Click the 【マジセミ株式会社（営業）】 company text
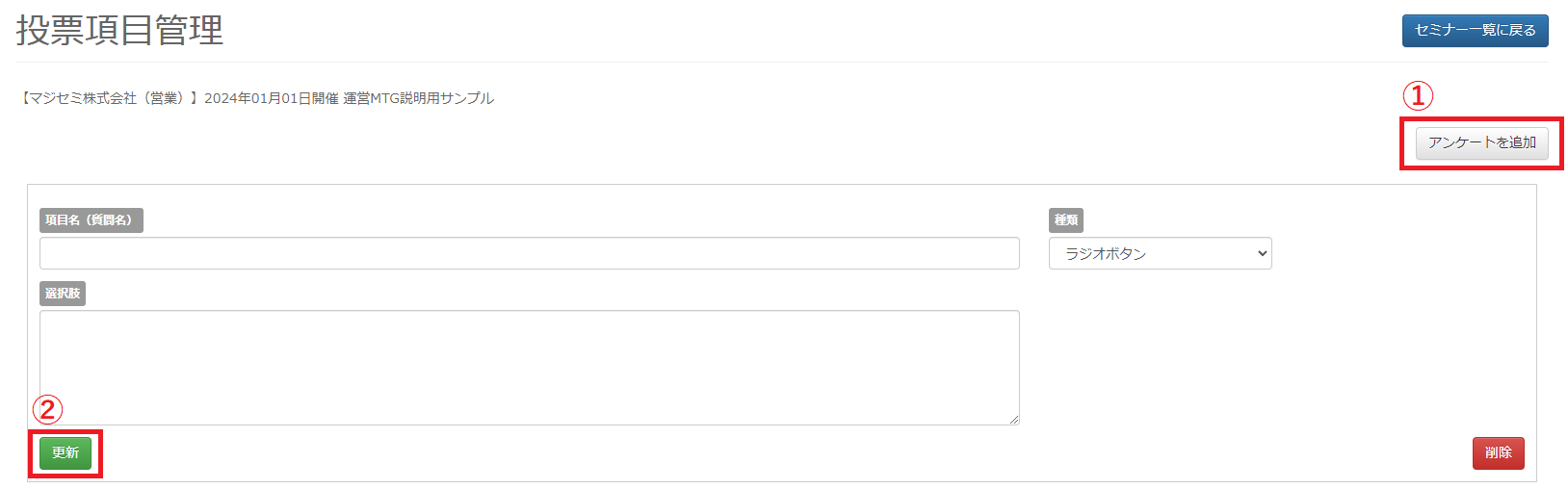 click(x=110, y=98)
